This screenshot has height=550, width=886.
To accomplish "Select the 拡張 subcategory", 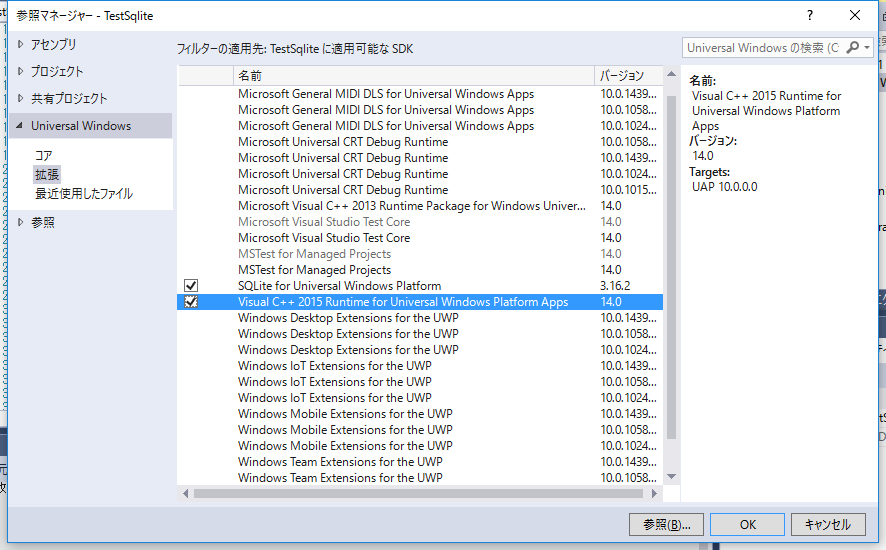I will [x=47, y=175].
